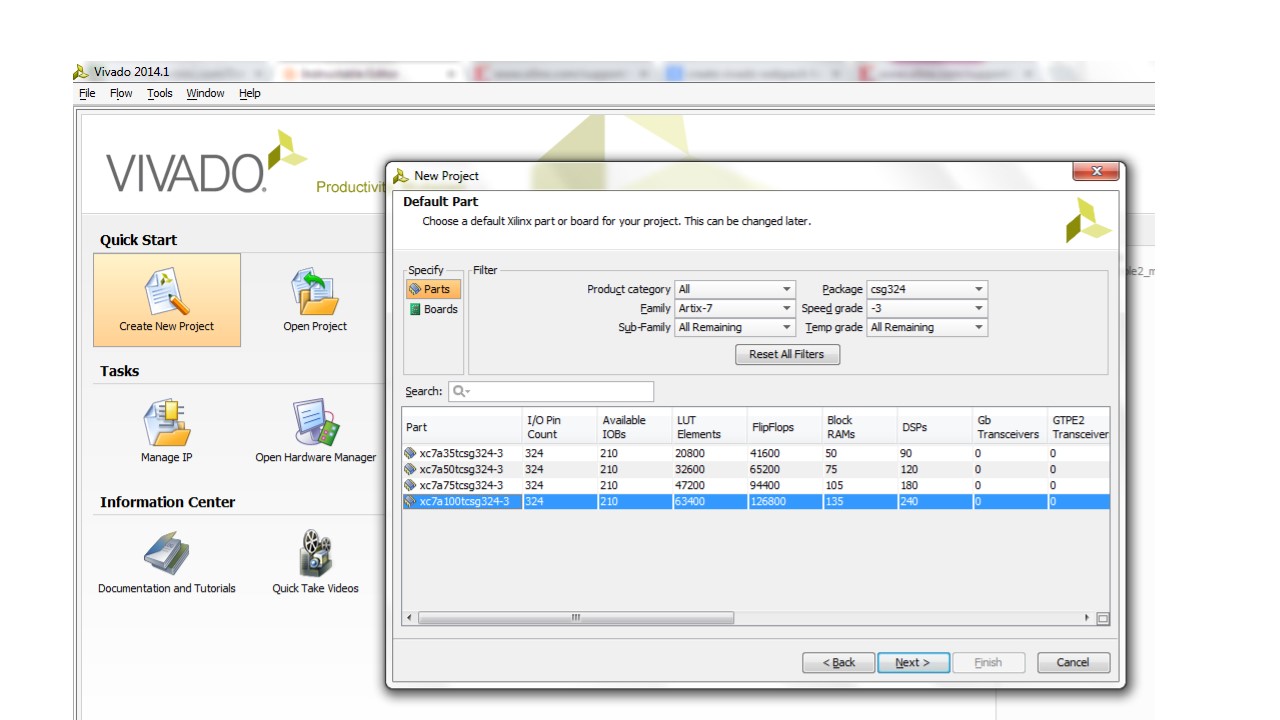Viewport: 1280px width, 720px height.
Task: Open the Product category dropdown
Action: [x=735, y=289]
